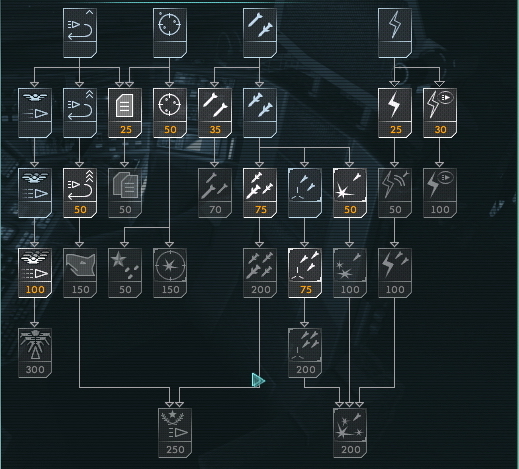Select the twin rockets skill costing 35
Image resolution: width=519 pixels, height=469 pixels.
(x=215, y=113)
